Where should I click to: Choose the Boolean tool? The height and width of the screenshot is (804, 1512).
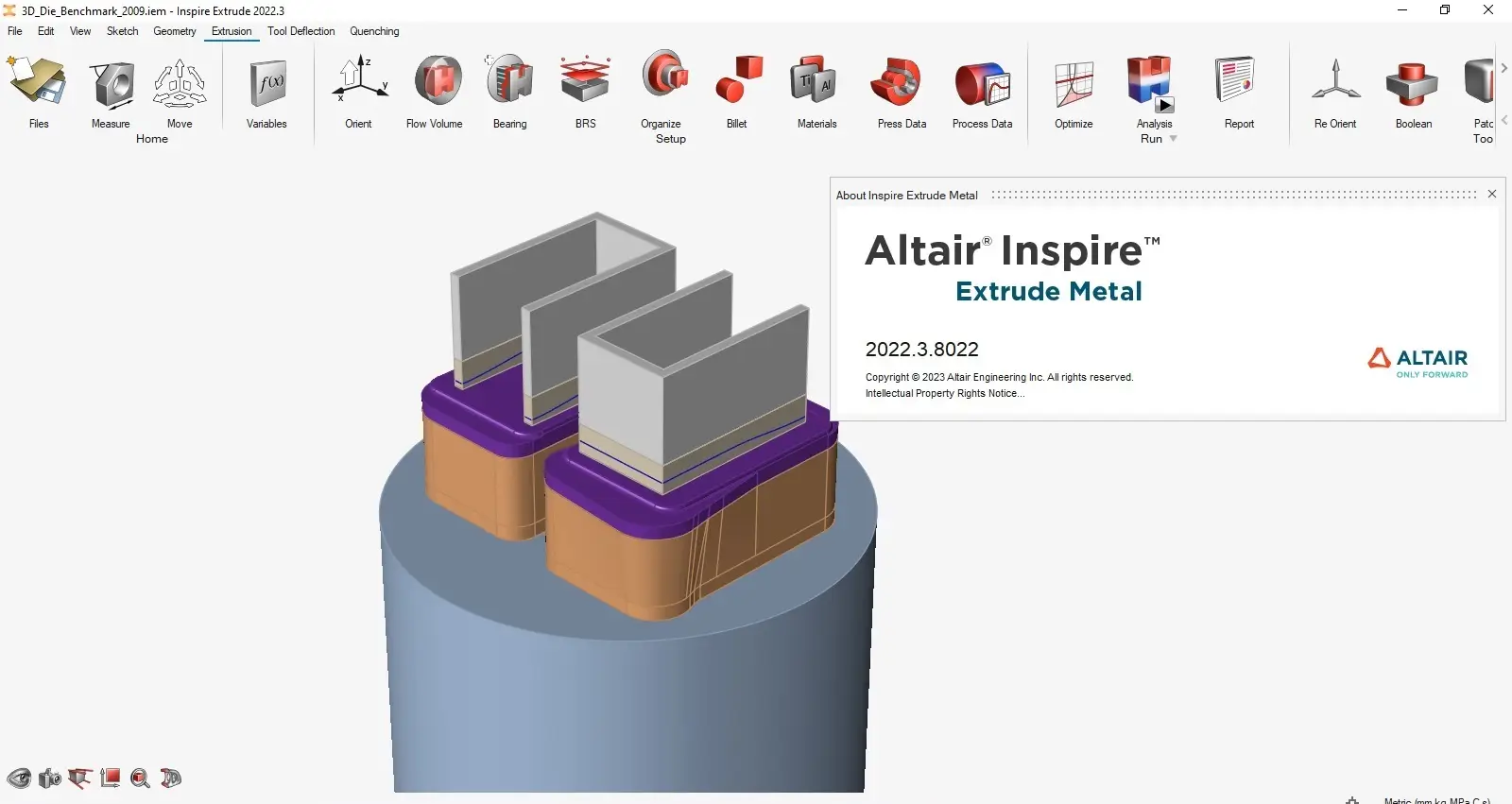(x=1412, y=85)
